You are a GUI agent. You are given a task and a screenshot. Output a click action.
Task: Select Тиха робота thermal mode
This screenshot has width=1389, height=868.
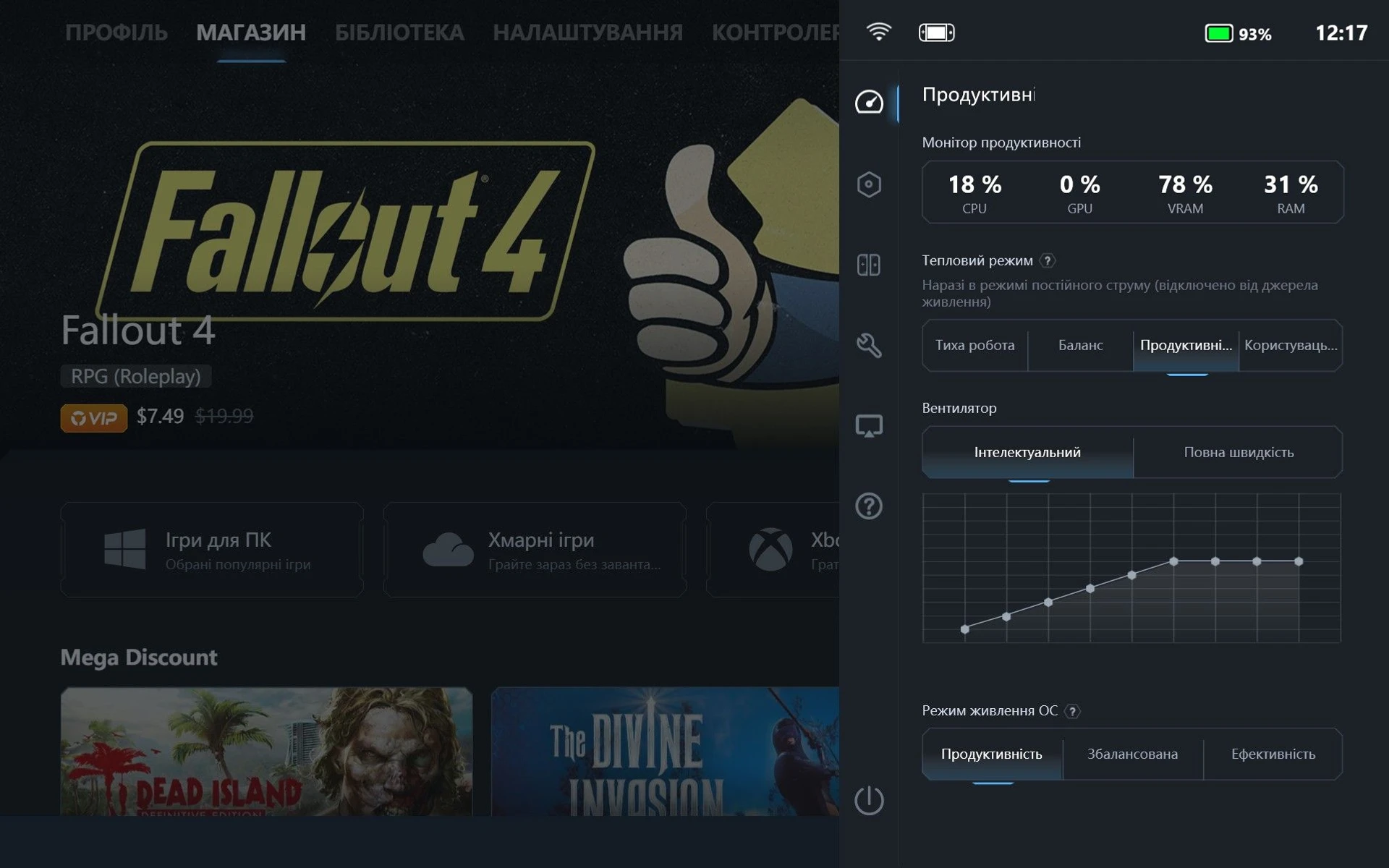point(974,346)
